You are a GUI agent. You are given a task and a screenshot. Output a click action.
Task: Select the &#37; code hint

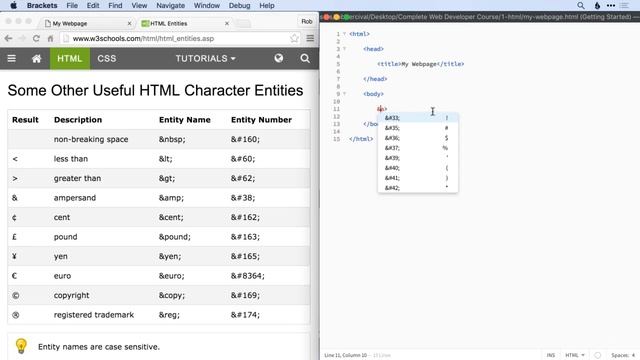(x=418, y=148)
